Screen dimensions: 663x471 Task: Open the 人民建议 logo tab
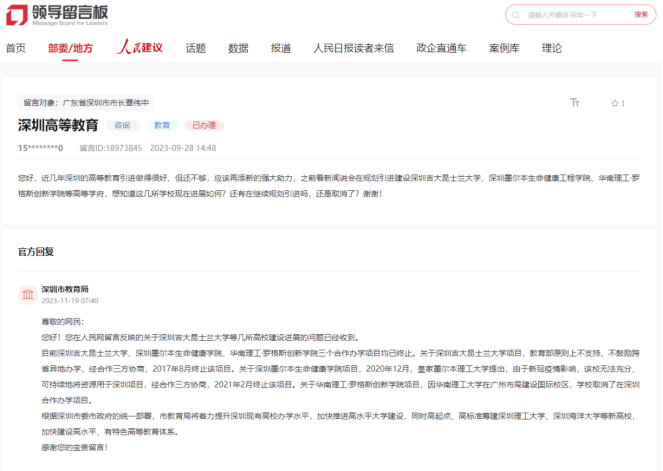[x=140, y=48]
